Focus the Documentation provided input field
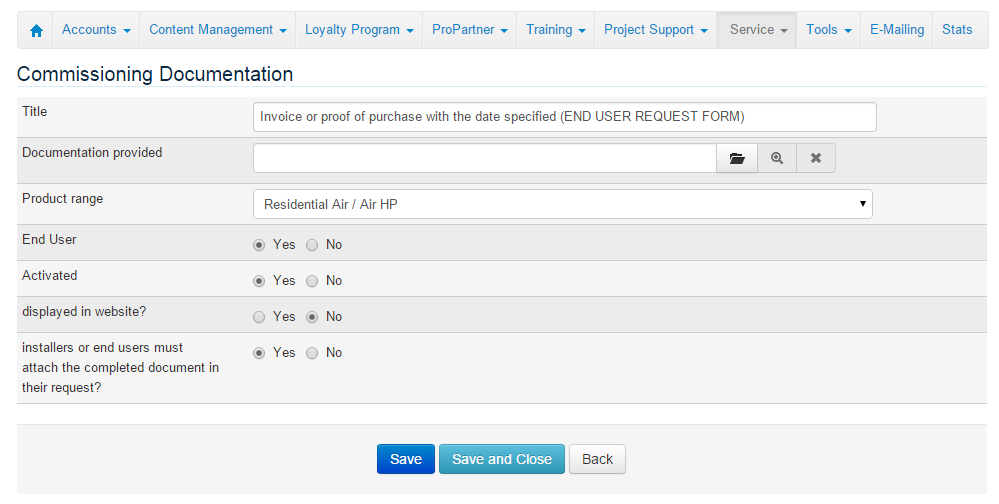 click(x=484, y=158)
